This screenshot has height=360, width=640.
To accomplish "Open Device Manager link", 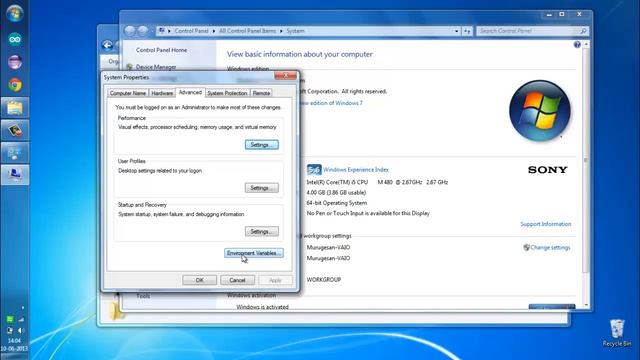I will click(x=156, y=67).
